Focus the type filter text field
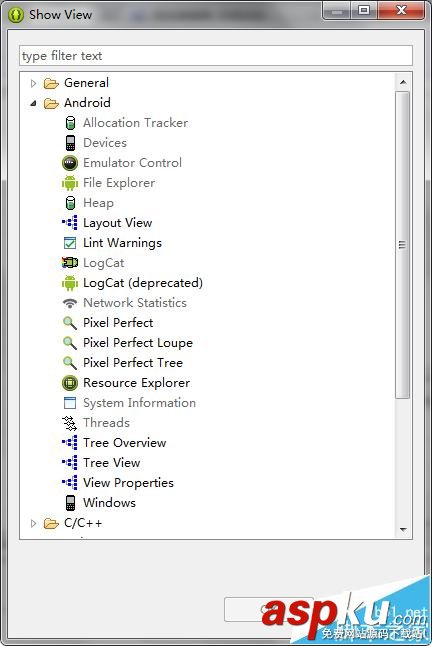Image resolution: width=432 pixels, height=646 pixels. pyautogui.click(x=216, y=56)
